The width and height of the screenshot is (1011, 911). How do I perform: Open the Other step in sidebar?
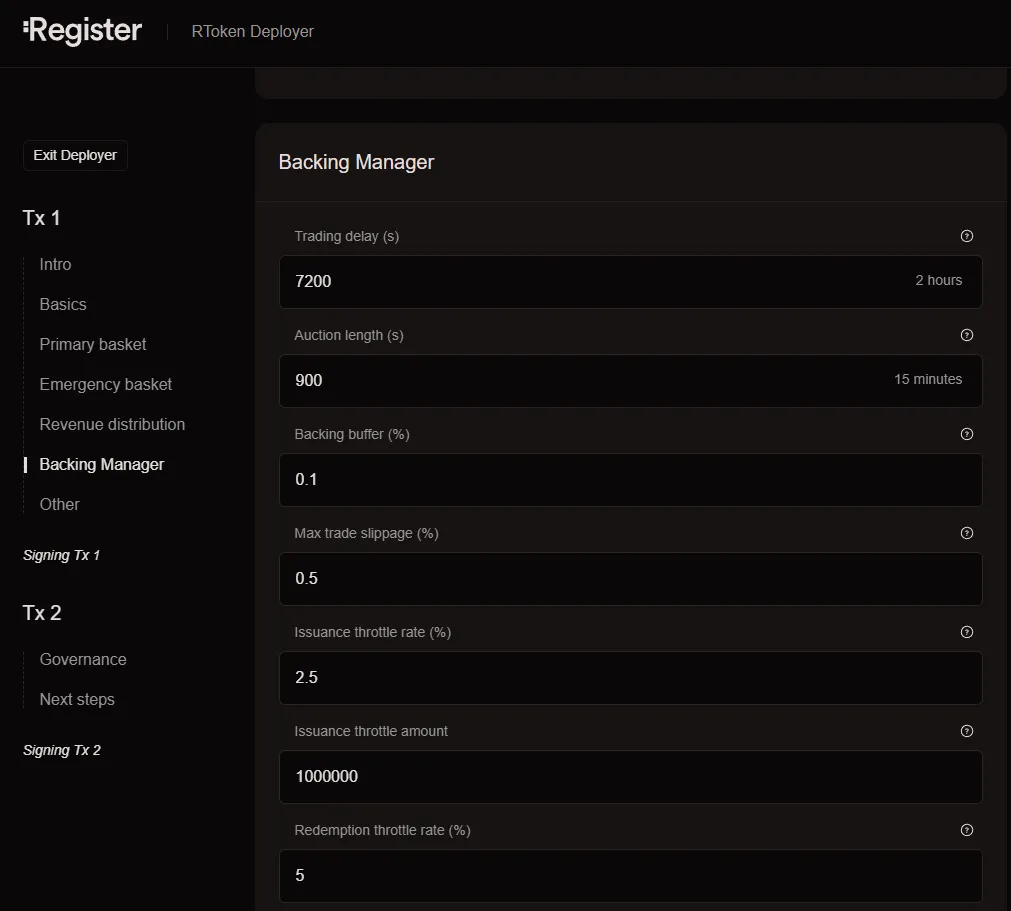(59, 504)
